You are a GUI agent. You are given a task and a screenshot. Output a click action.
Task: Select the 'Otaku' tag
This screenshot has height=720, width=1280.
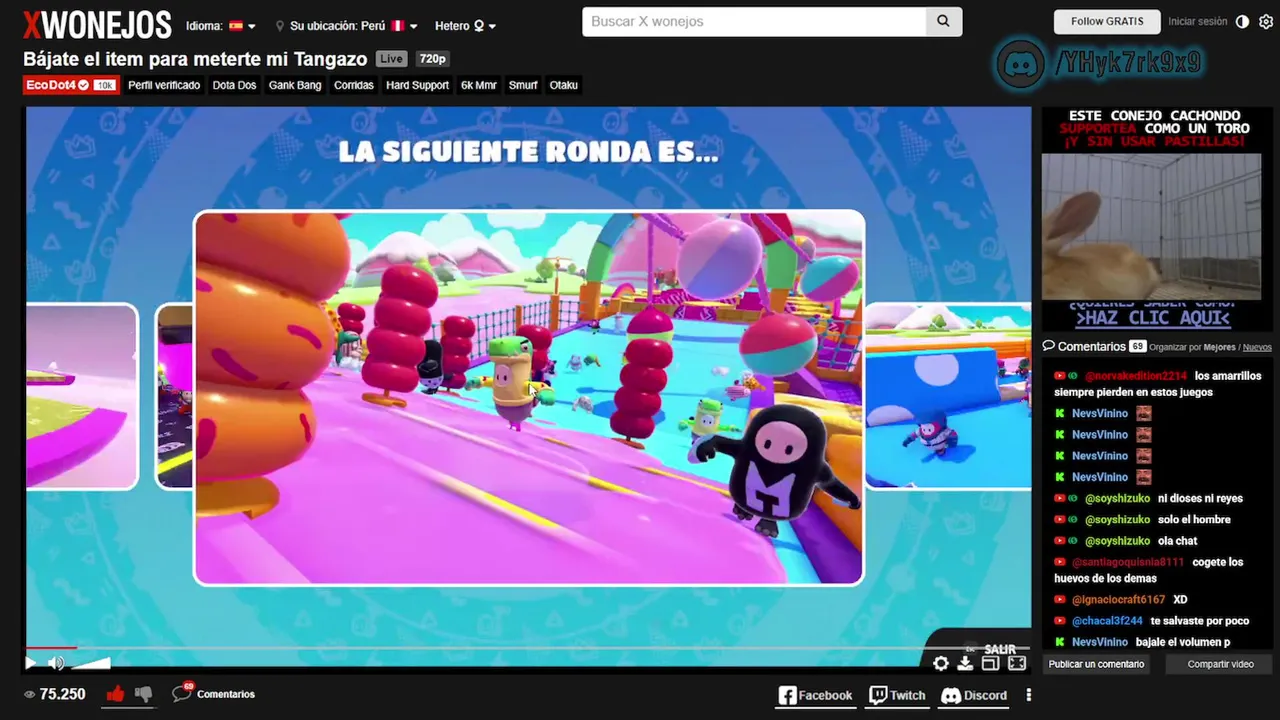point(564,85)
